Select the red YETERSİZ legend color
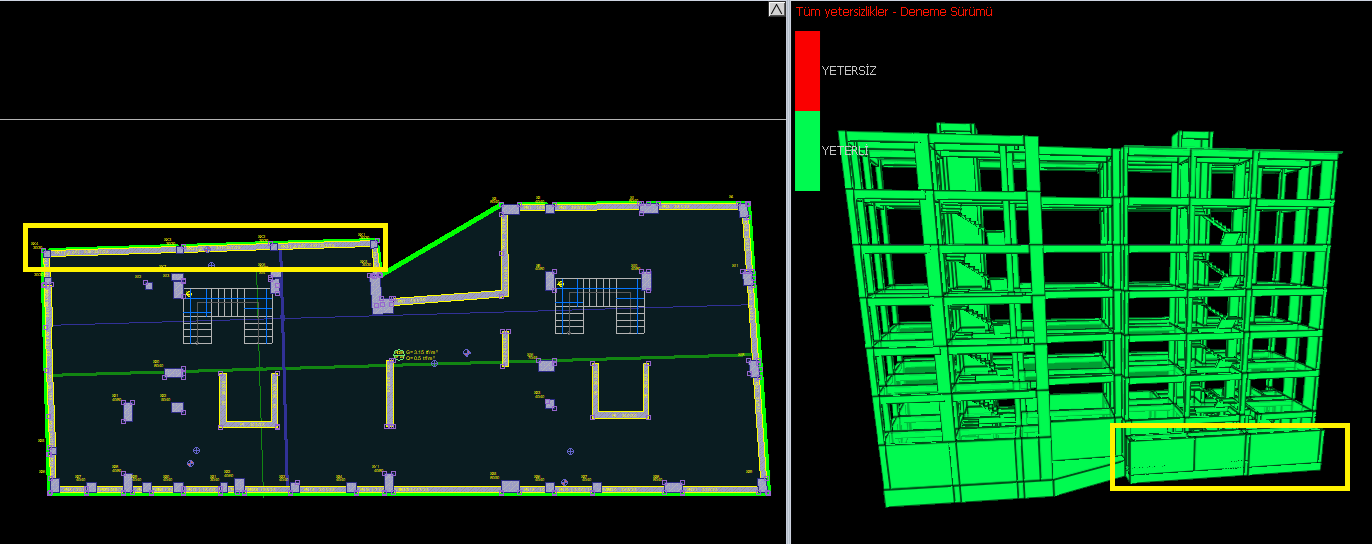Image resolution: width=1372 pixels, height=544 pixels. 807,71
